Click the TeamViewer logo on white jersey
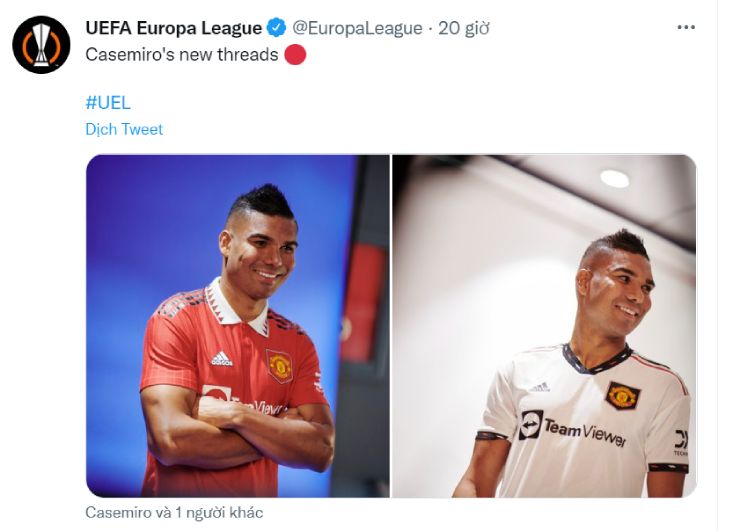740x531 pixels. pyautogui.click(x=572, y=429)
